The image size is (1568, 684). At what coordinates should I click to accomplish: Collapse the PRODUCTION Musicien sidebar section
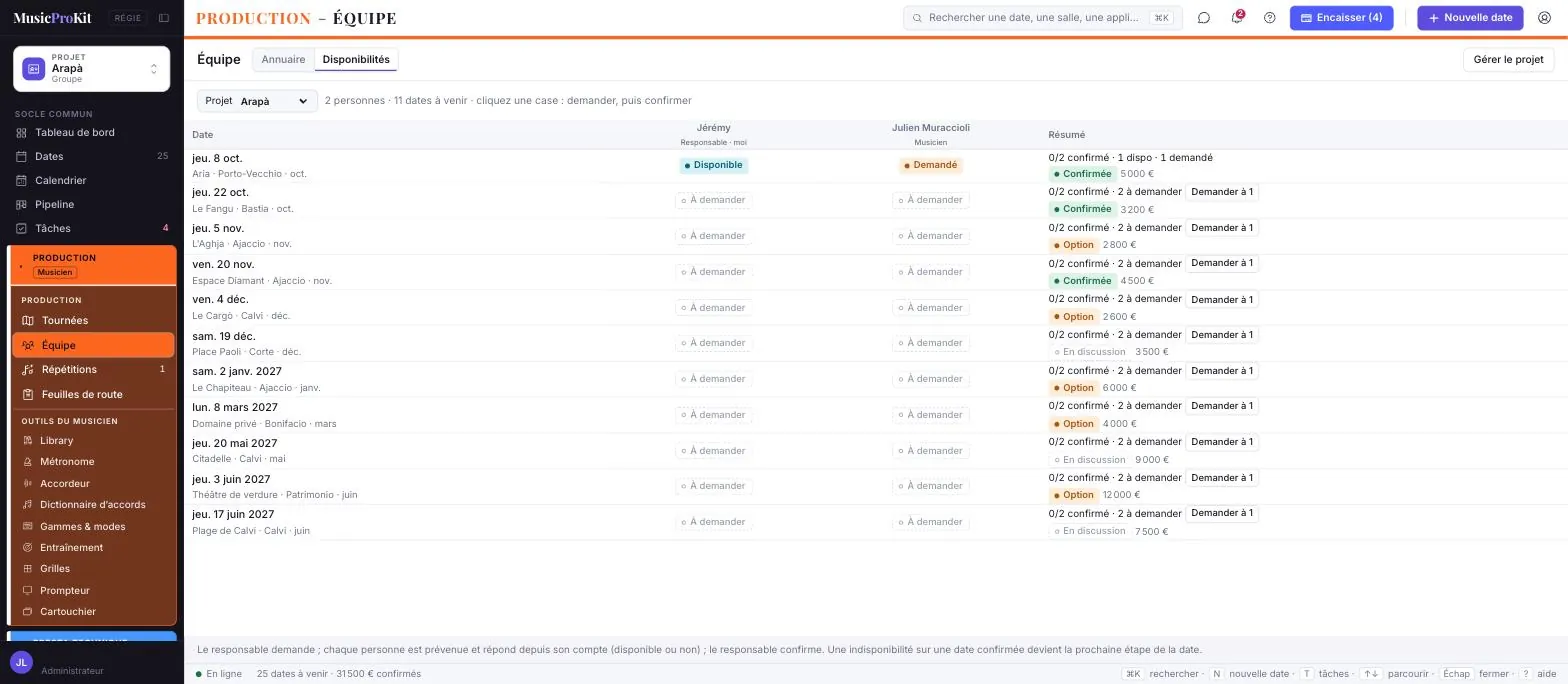(x=93, y=265)
